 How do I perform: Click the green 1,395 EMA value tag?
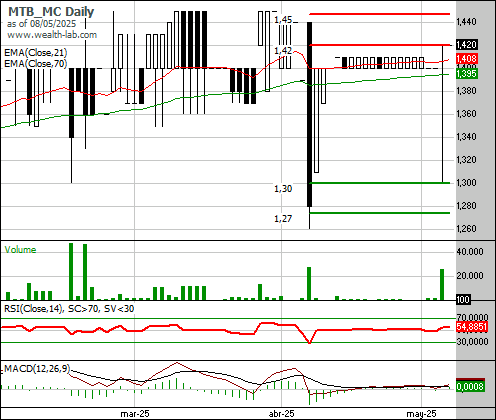coord(467,74)
